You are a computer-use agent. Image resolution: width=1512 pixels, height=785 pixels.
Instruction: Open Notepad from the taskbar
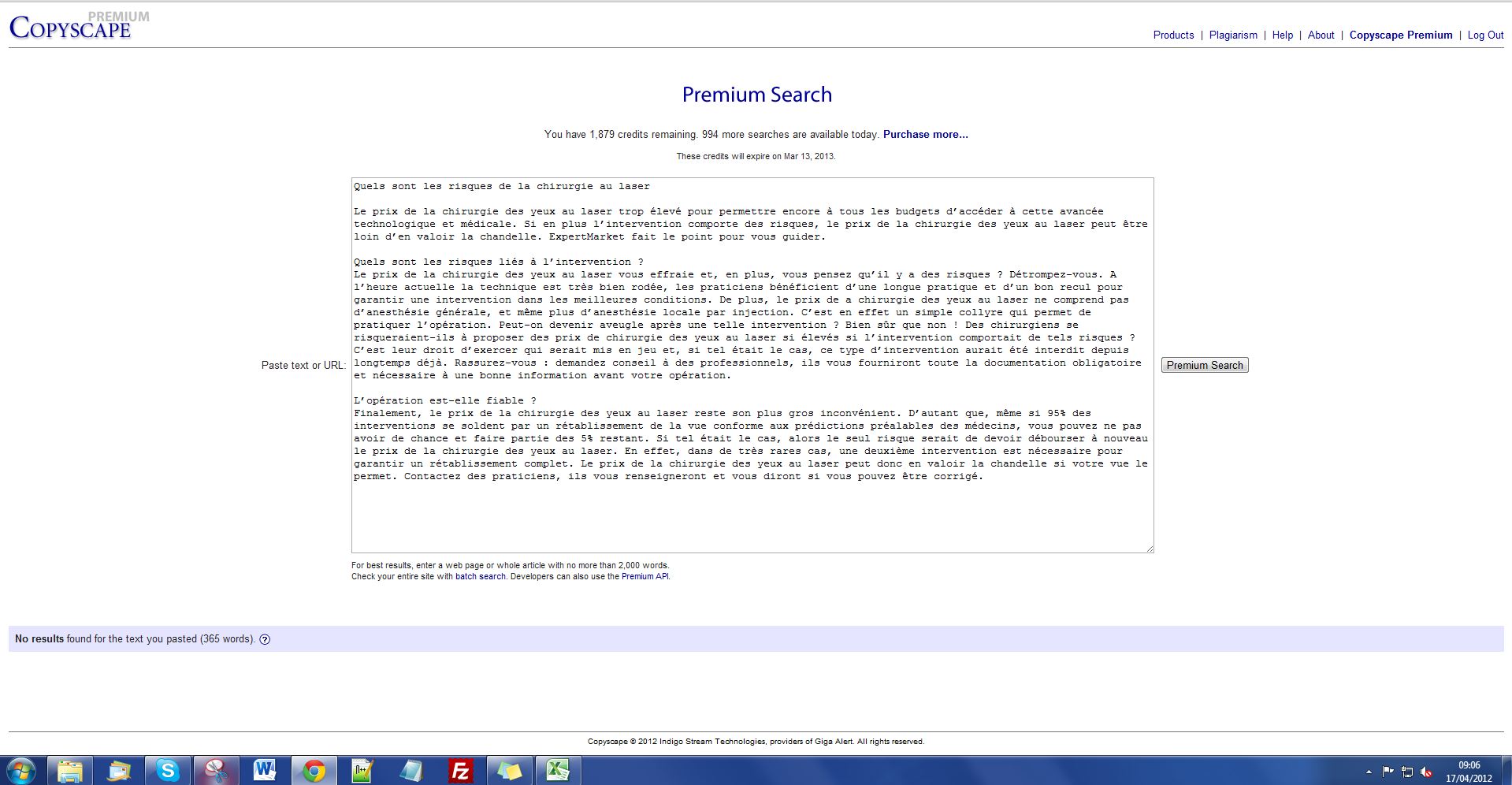coord(411,770)
